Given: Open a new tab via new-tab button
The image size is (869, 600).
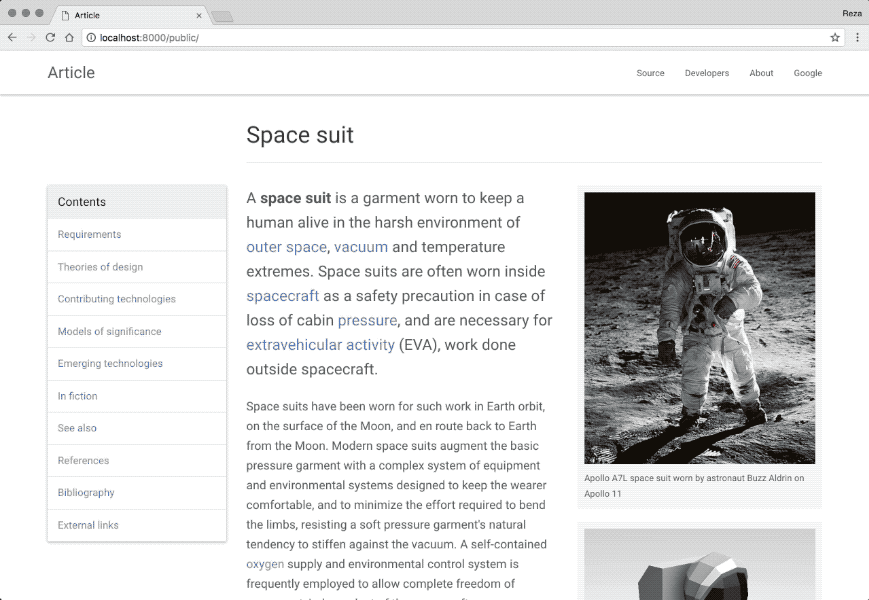Looking at the screenshot, I should pyautogui.click(x=222, y=16).
